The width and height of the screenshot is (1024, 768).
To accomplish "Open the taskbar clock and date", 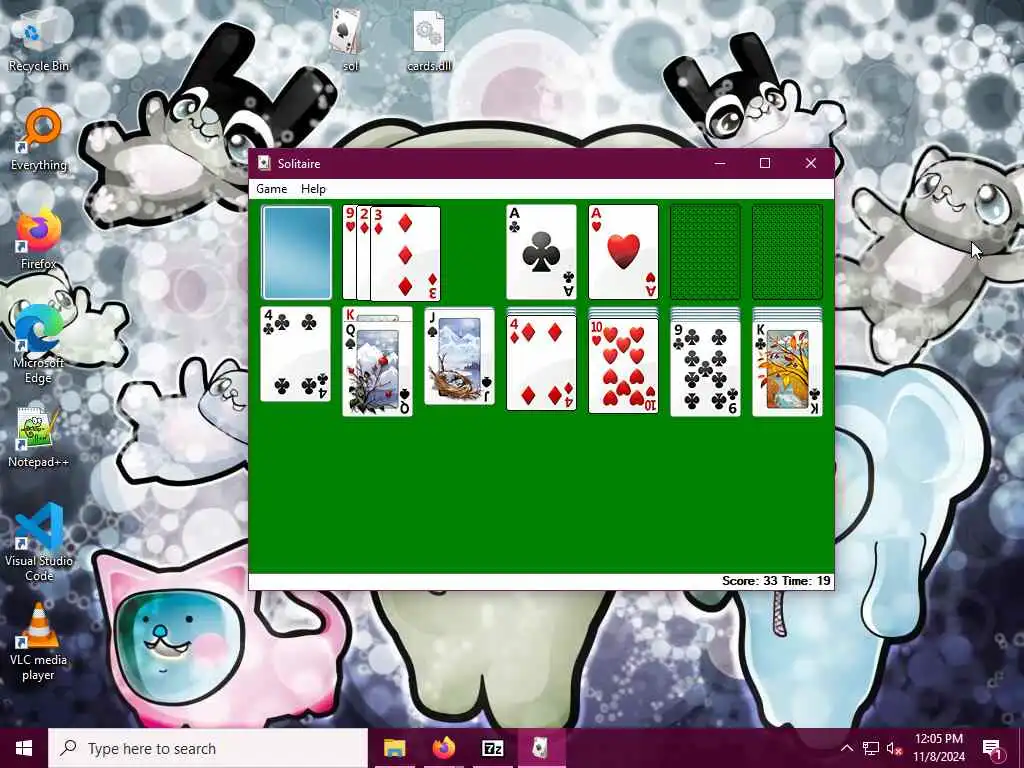I will click(x=938, y=748).
